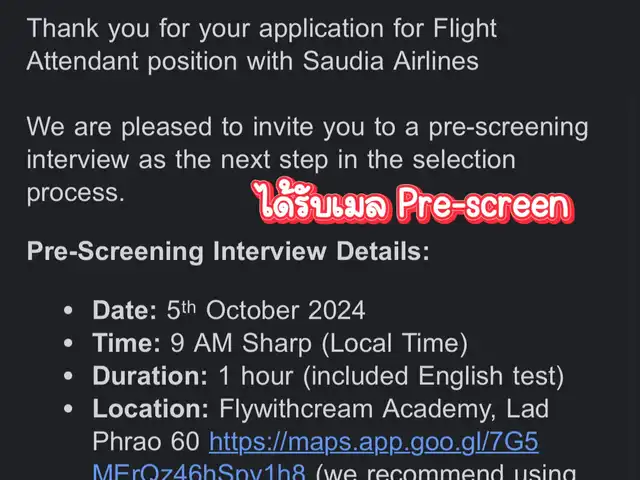The width and height of the screenshot is (640, 480).
Task: Click the bullet point beside Location
Action: 68,409
